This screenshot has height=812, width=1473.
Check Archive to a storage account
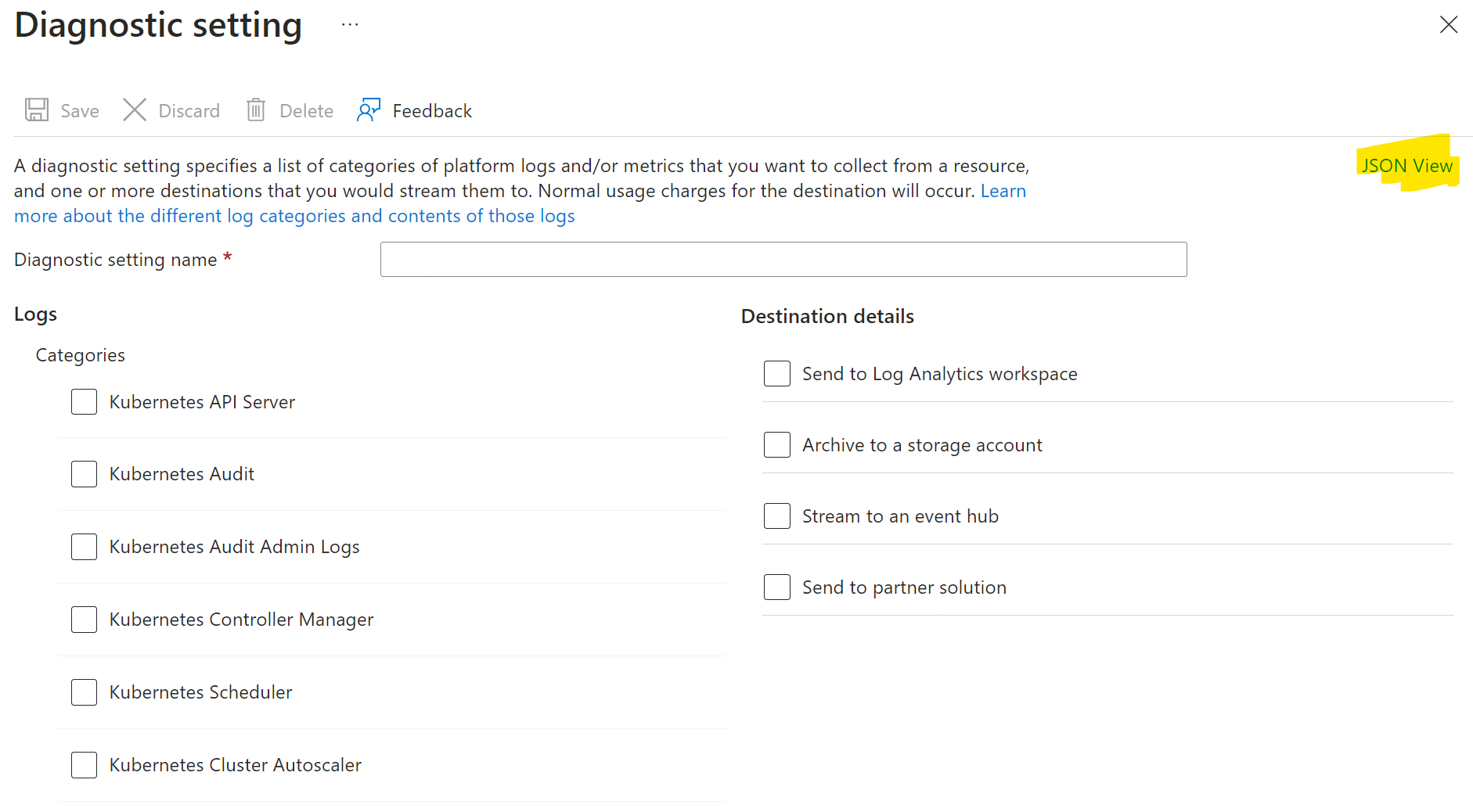tap(777, 445)
